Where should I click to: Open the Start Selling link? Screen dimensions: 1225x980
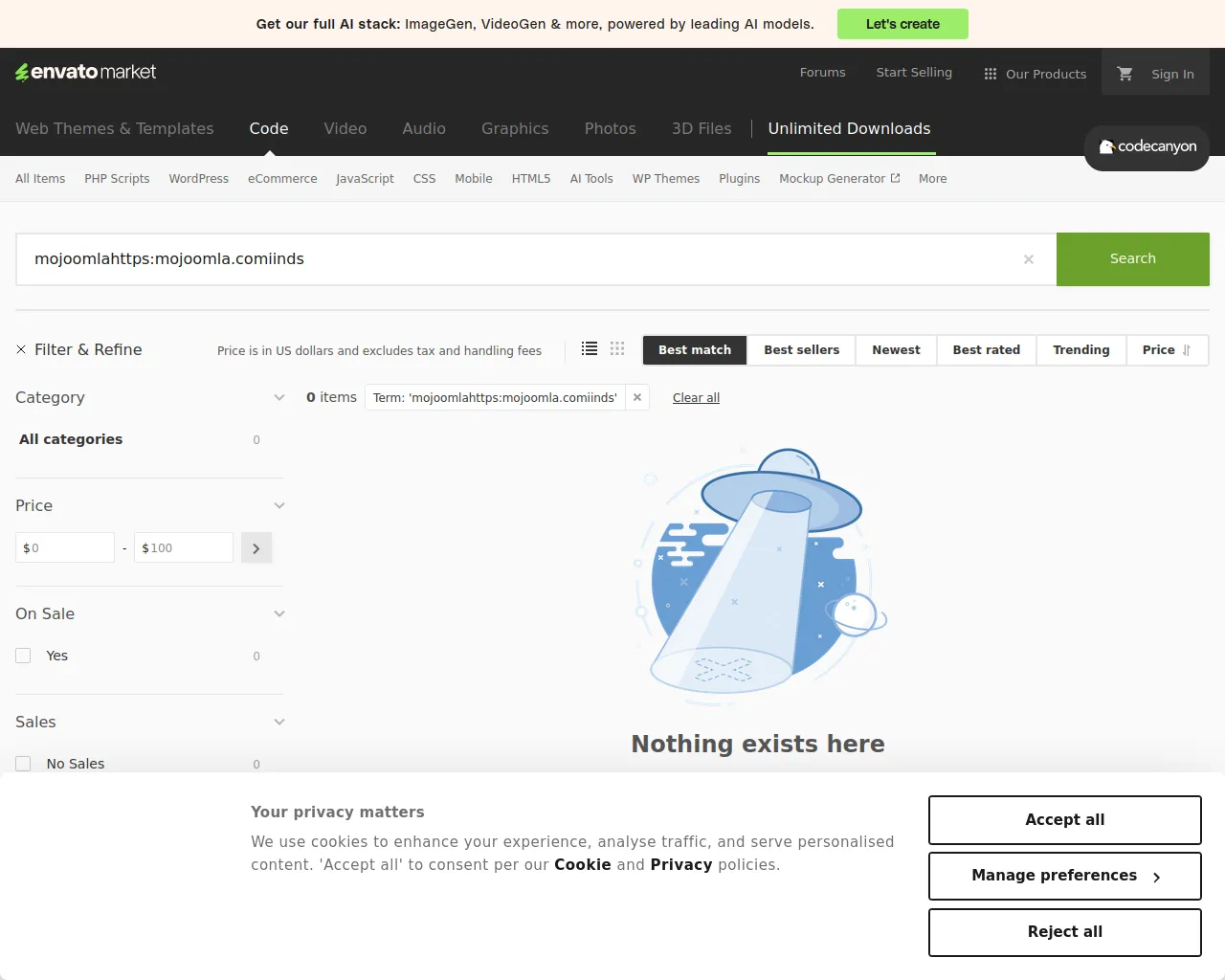[x=914, y=72]
